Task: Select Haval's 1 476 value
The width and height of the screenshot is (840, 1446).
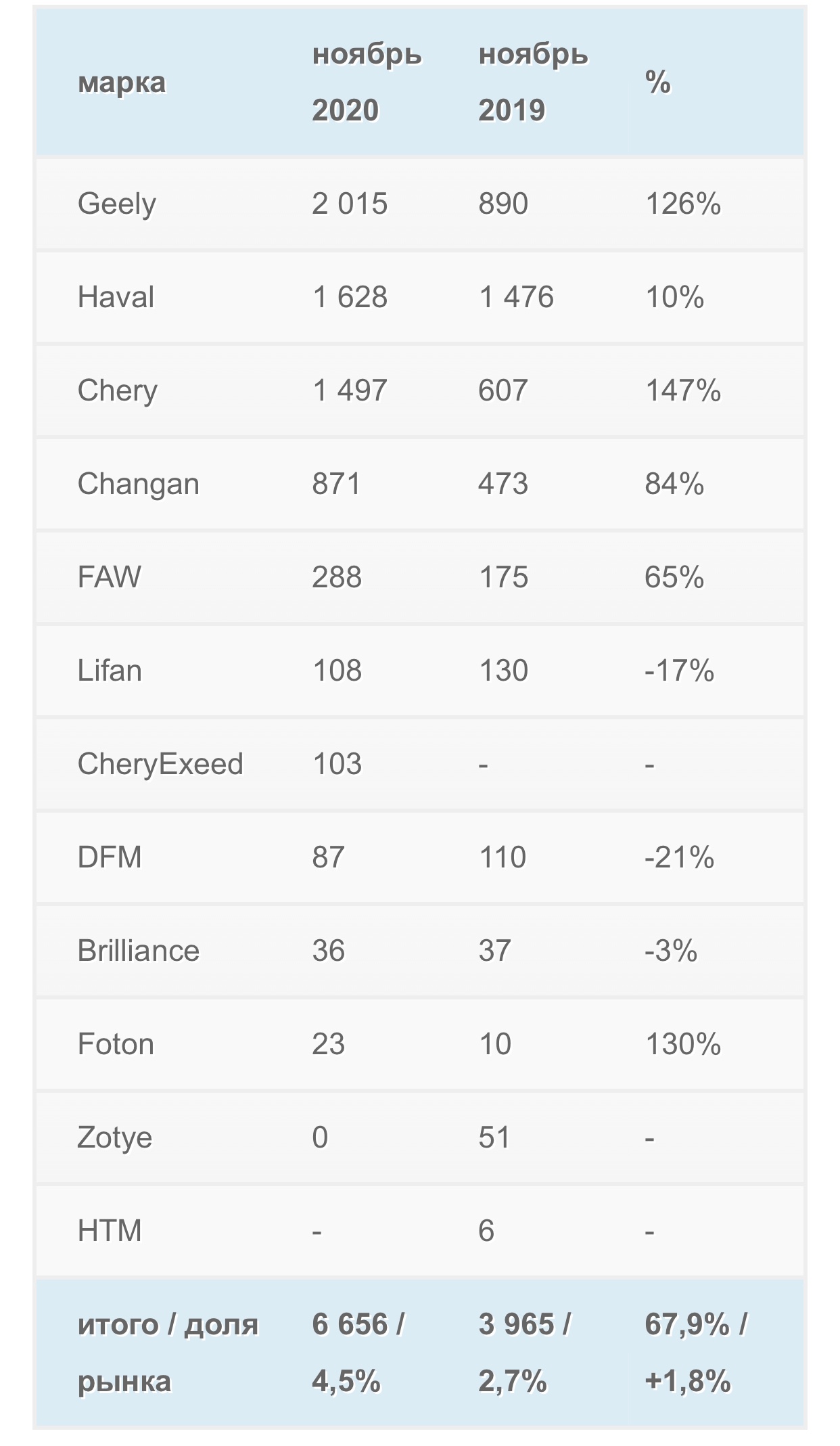Action: click(x=516, y=297)
